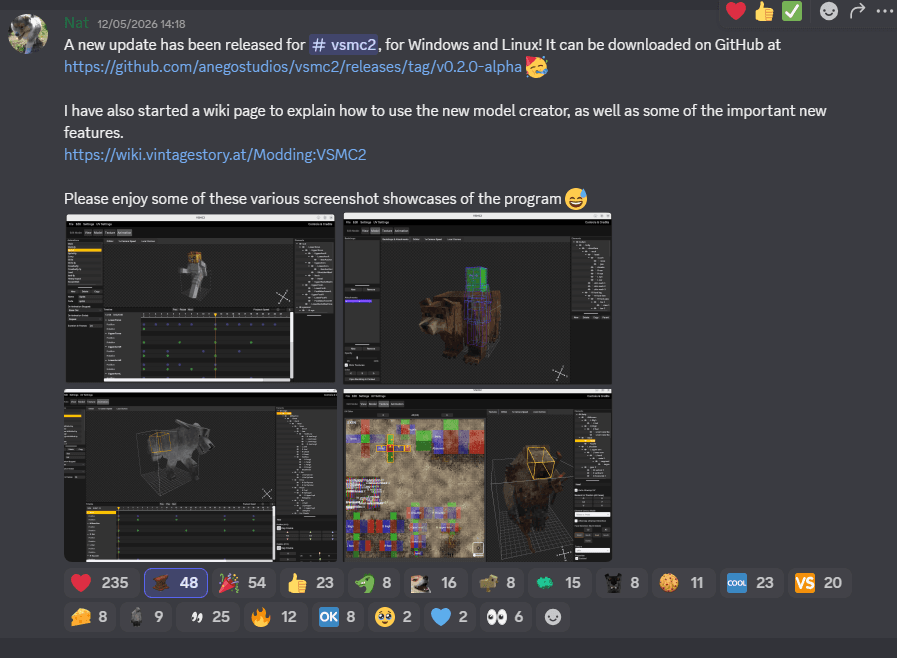
Task: Toggle the anvil reaction with 48
Action: (176, 583)
